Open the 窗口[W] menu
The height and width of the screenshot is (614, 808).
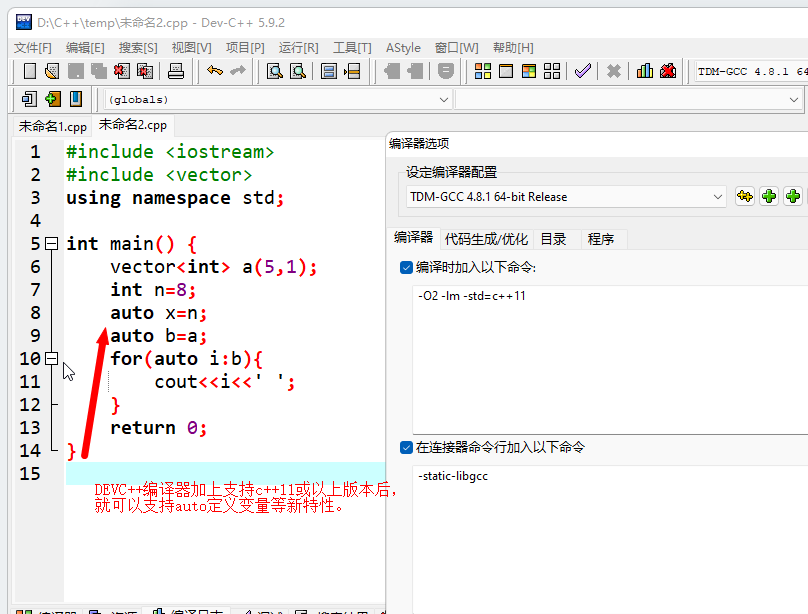point(457,48)
